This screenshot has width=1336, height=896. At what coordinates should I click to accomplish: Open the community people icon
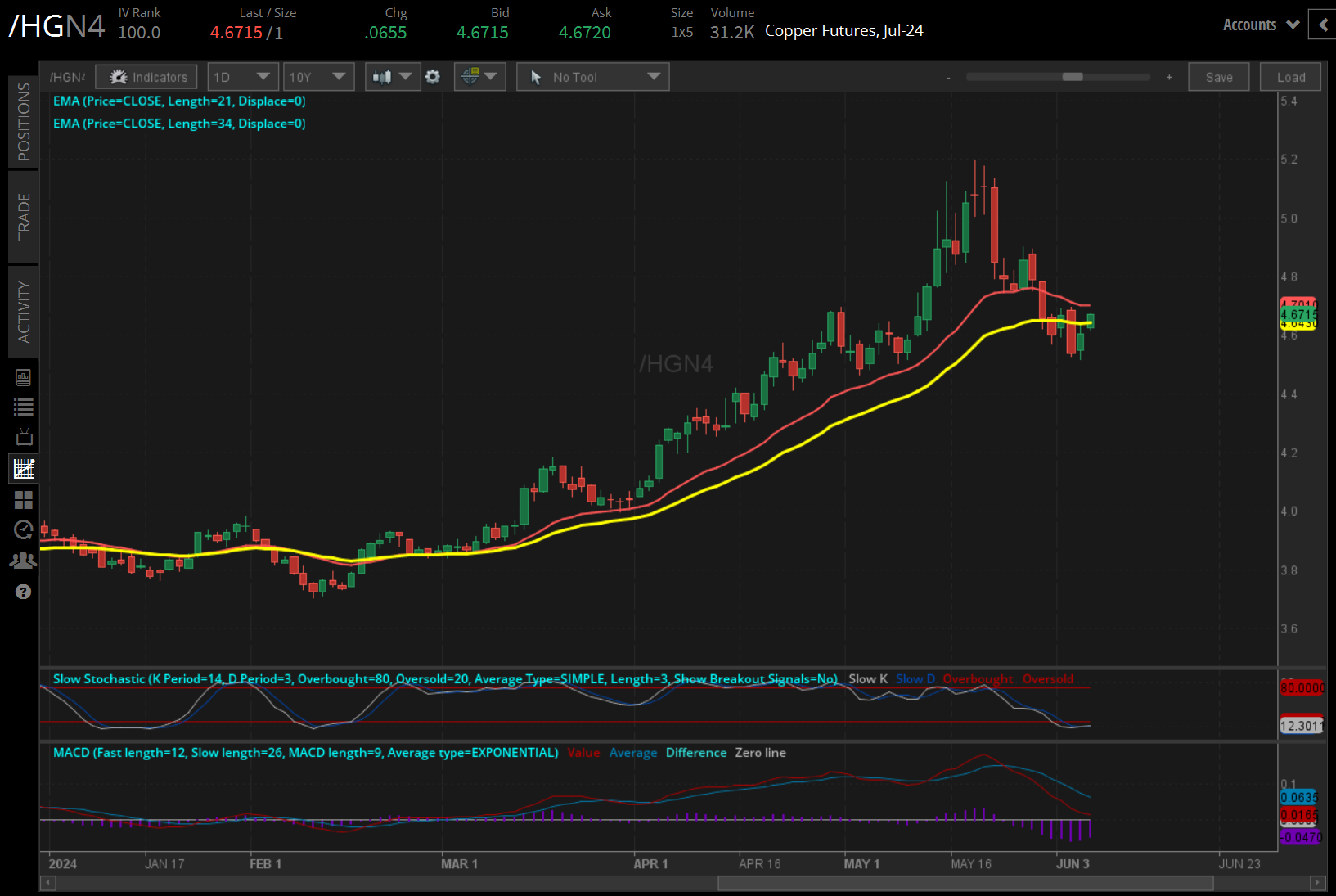click(x=24, y=561)
